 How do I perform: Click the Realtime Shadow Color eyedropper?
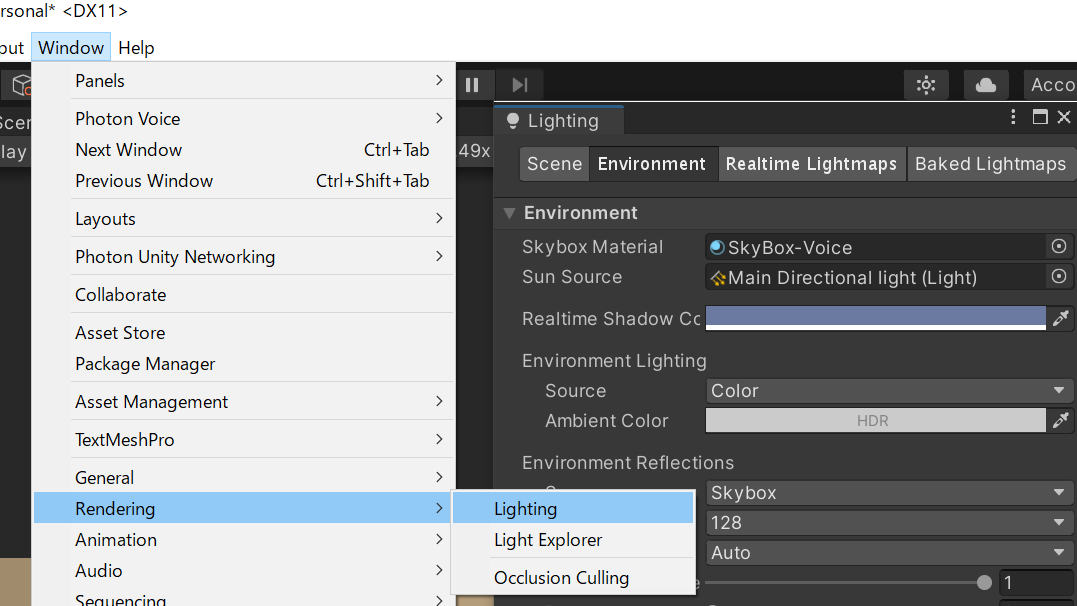1060,319
